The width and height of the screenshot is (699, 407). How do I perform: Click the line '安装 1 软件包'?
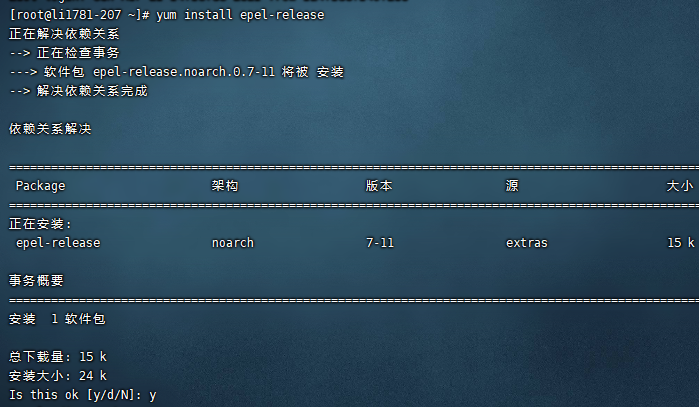point(57,319)
